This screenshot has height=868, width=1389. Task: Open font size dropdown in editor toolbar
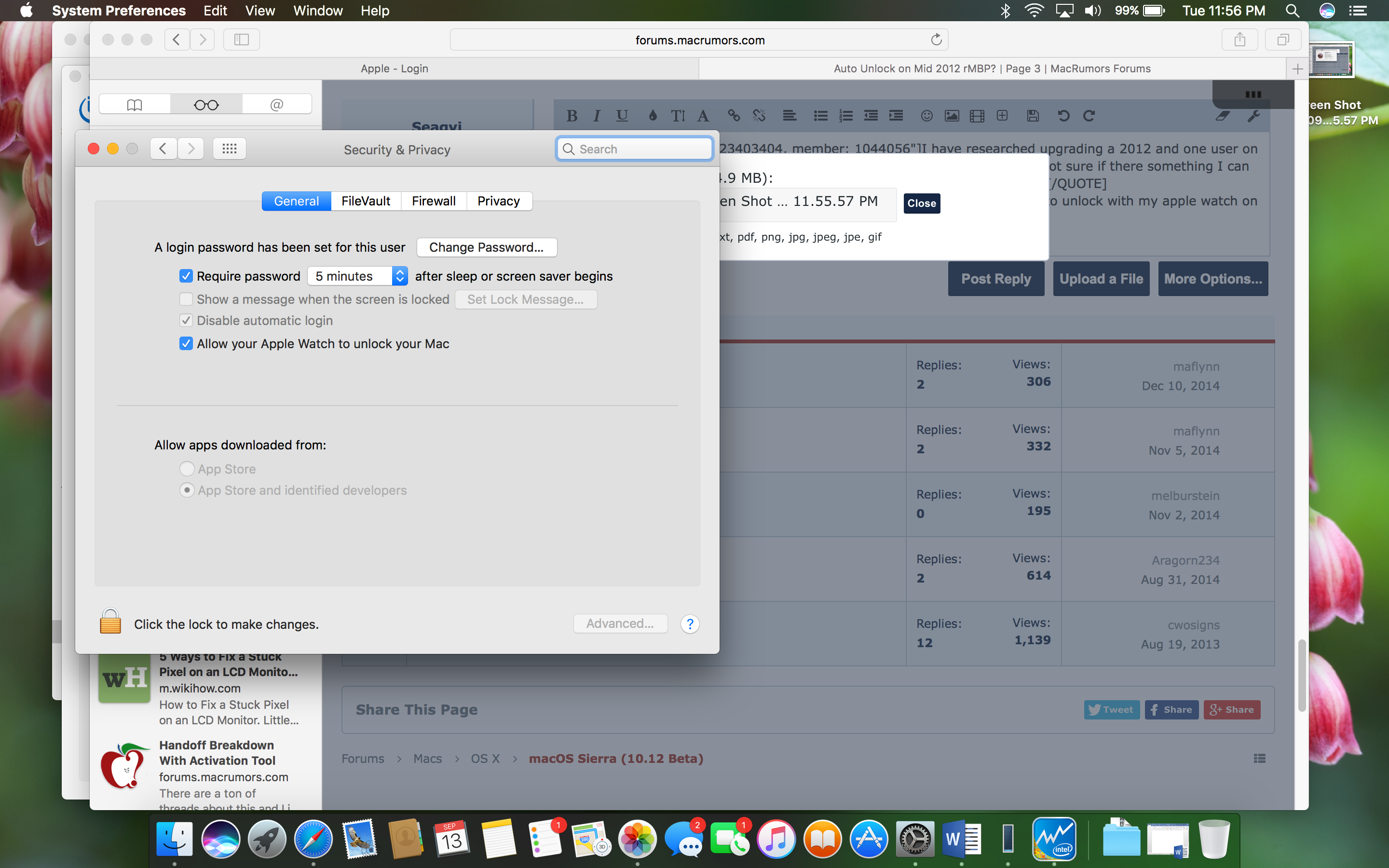[678, 116]
